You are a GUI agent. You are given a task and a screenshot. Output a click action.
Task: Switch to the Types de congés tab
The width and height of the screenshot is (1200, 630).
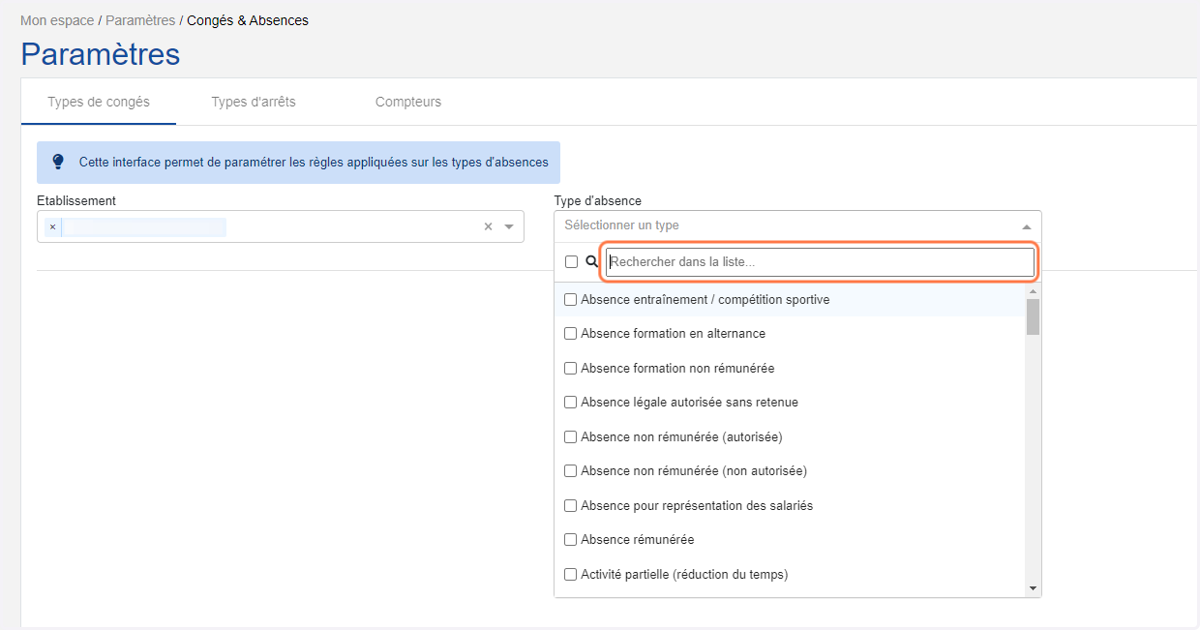(x=99, y=102)
